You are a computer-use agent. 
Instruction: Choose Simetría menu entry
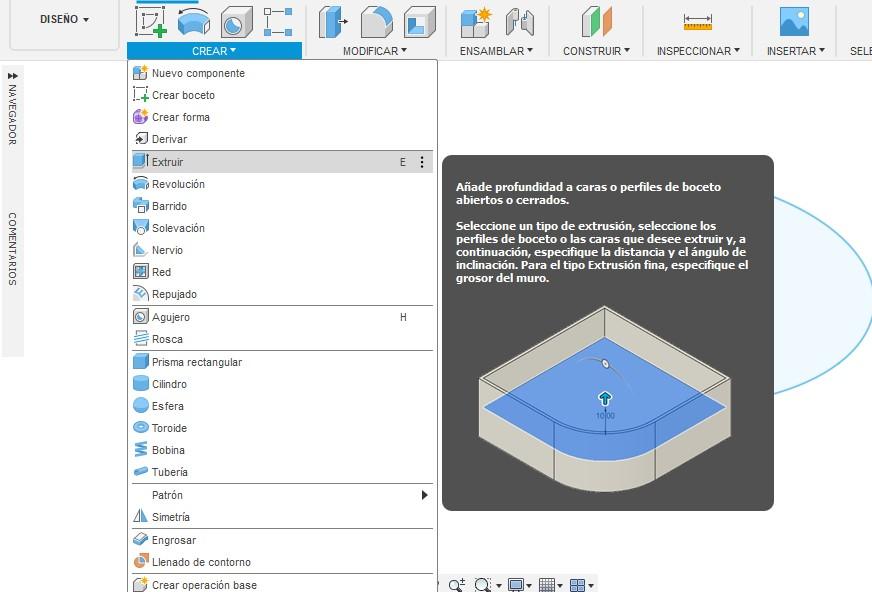click(283, 517)
